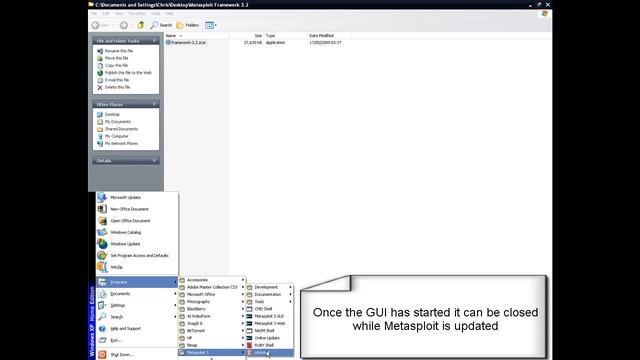
Task: Open the View menu
Action: tap(119, 13)
